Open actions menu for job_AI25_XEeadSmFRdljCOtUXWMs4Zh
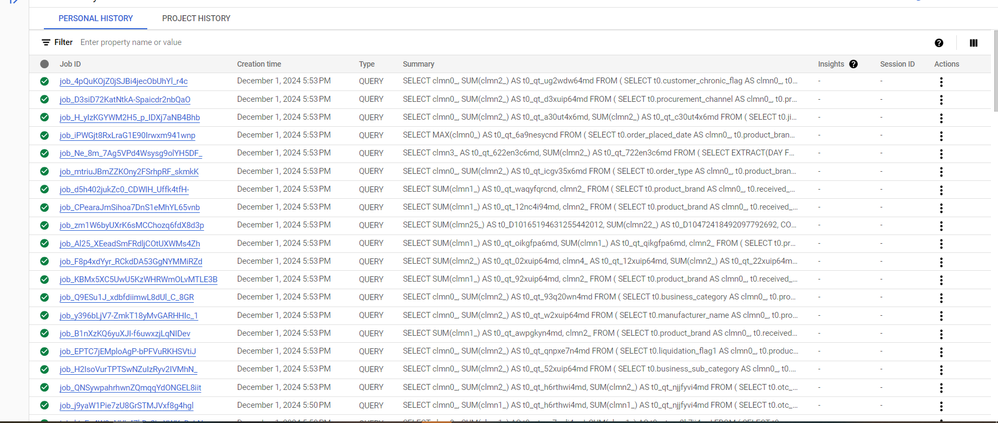 pyautogui.click(x=941, y=244)
